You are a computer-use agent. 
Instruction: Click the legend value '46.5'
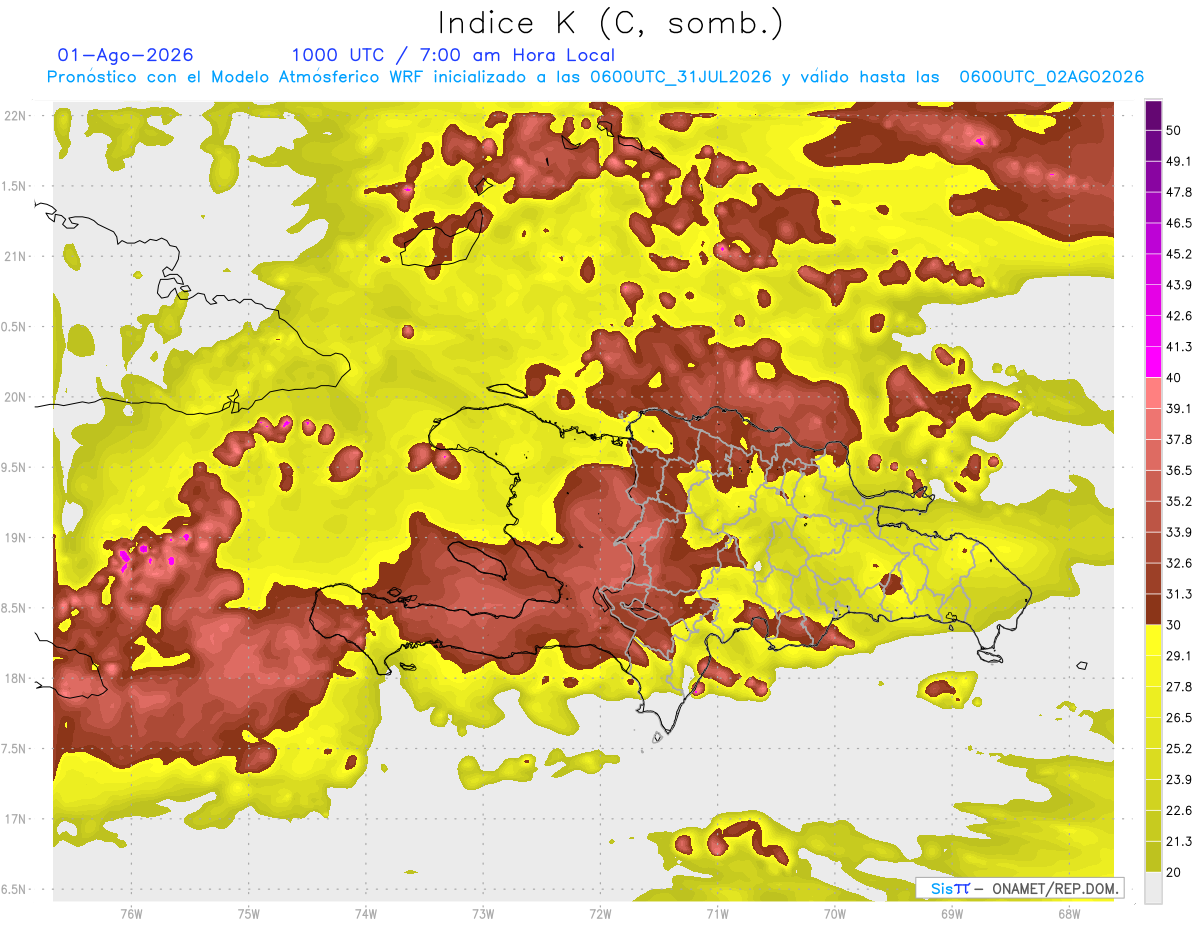1178,223
